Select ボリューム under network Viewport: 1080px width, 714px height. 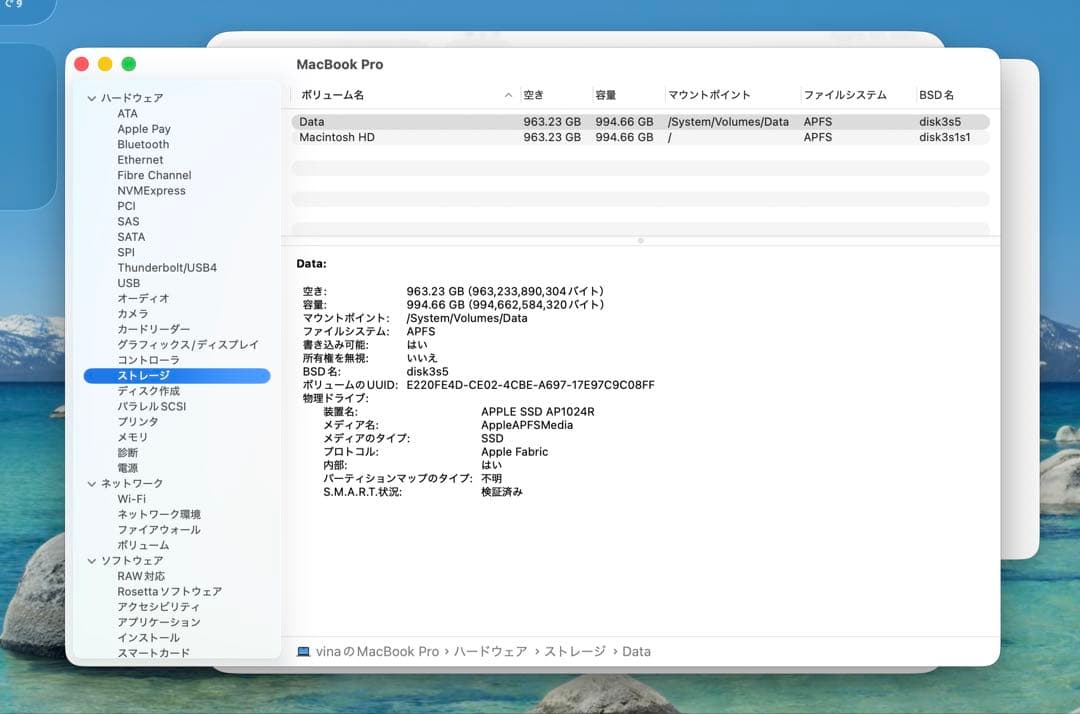coord(143,545)
